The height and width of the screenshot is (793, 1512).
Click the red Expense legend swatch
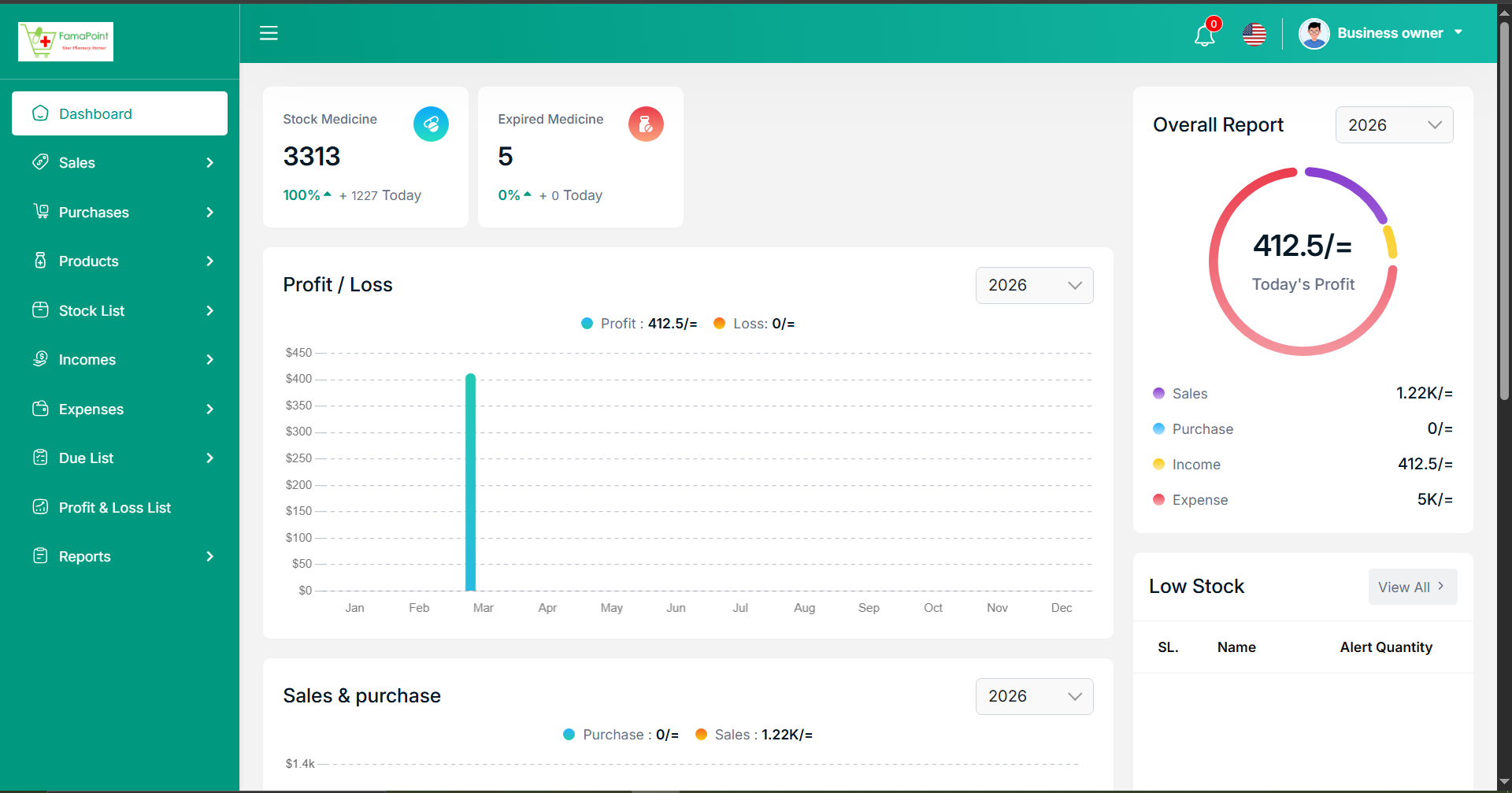tap(1158, 499)
